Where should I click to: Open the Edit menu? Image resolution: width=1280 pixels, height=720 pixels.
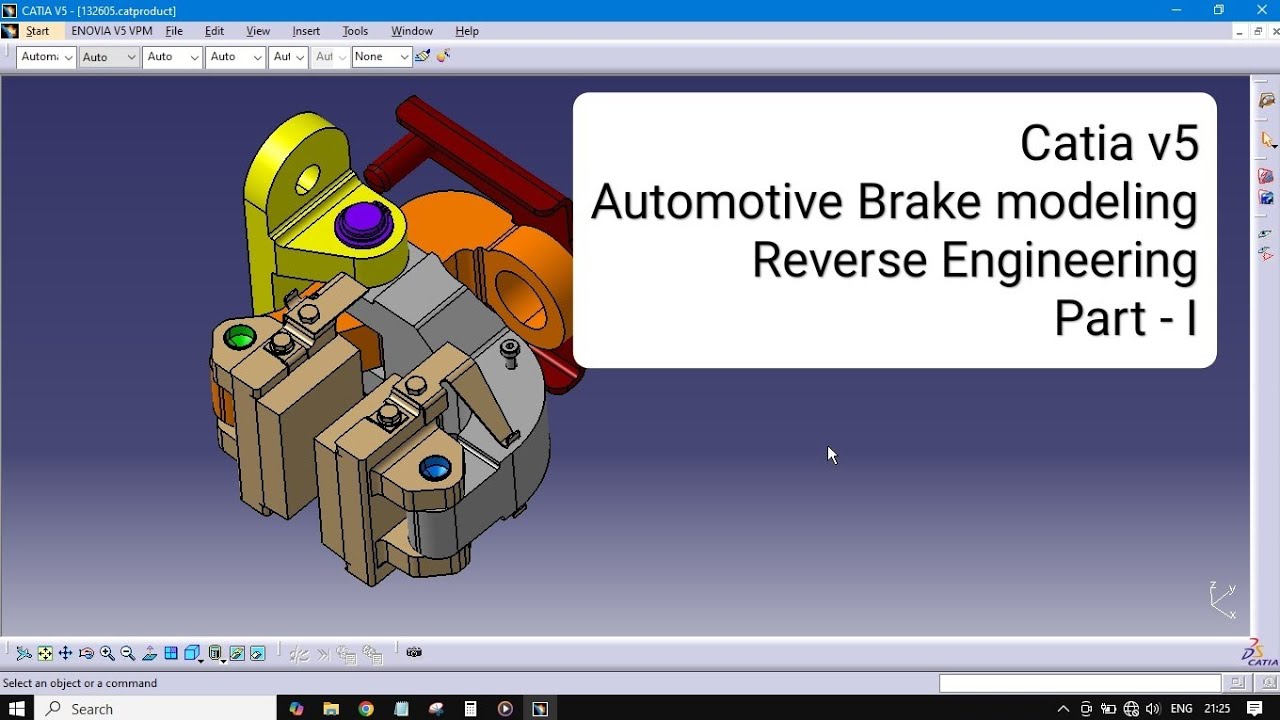pos(214,31)
